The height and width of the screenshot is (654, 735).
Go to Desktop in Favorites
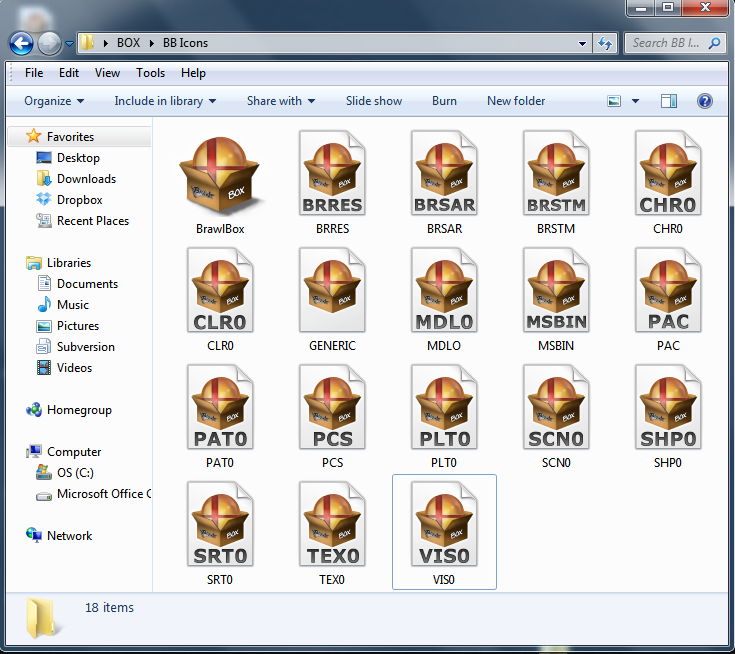[x=78, y=158]
